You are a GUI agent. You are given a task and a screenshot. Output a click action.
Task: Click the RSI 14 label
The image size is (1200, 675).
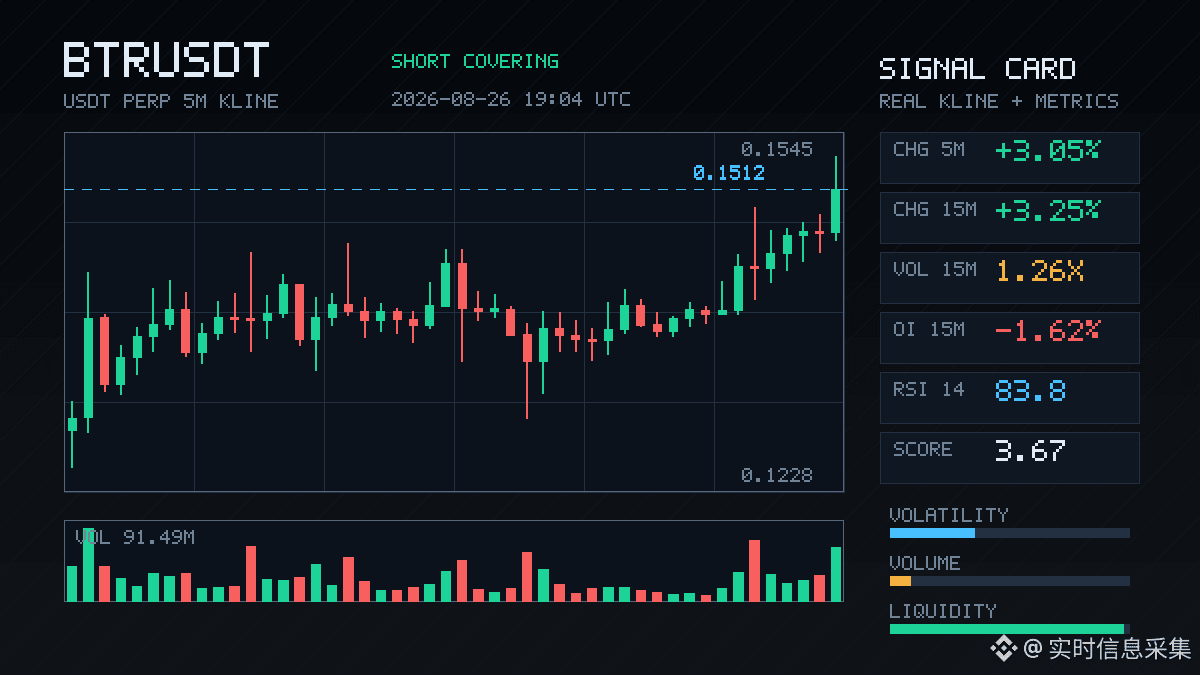(x=929, y=389)
